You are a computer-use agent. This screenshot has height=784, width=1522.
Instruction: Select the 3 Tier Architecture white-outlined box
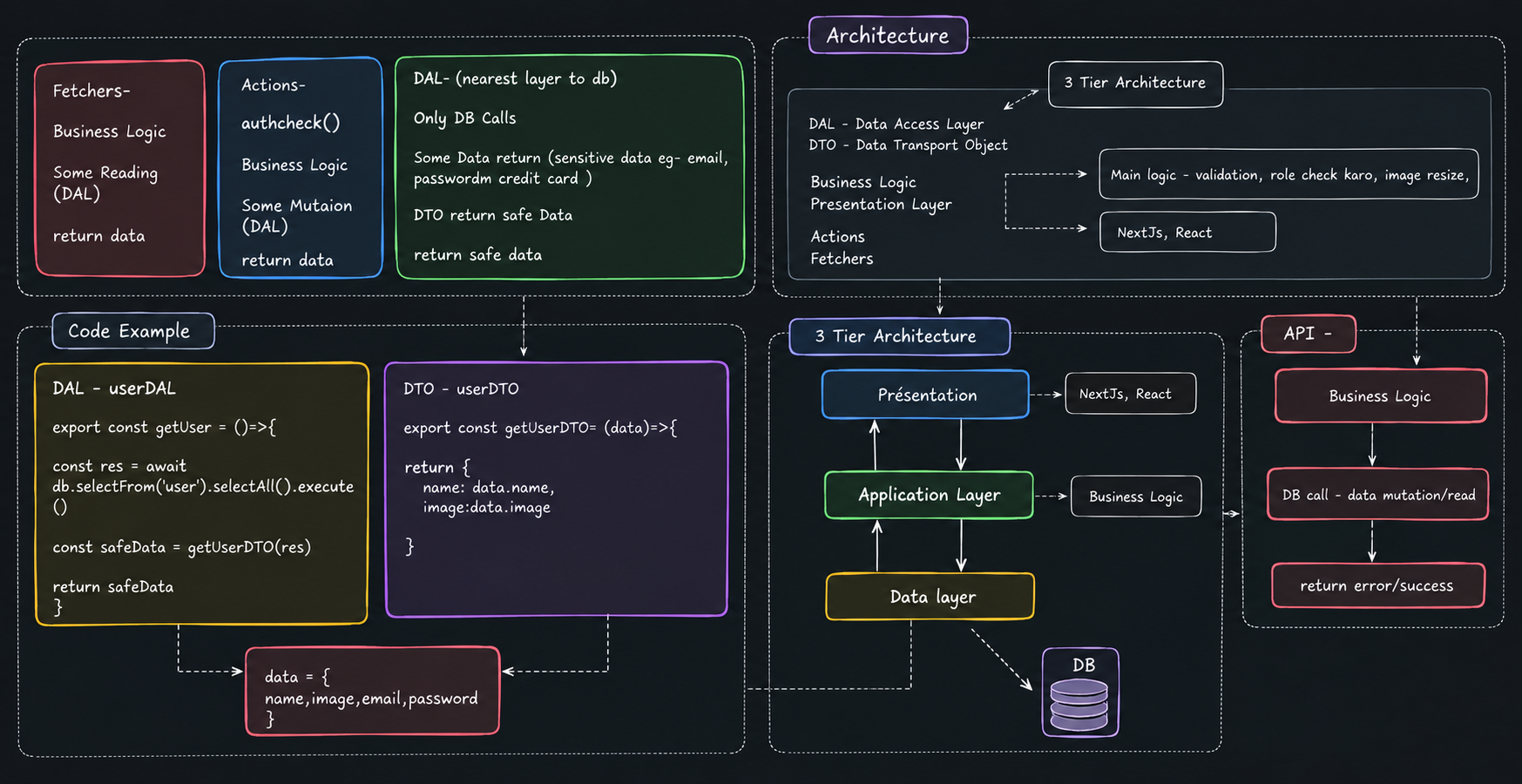(x=1135, y=84)
